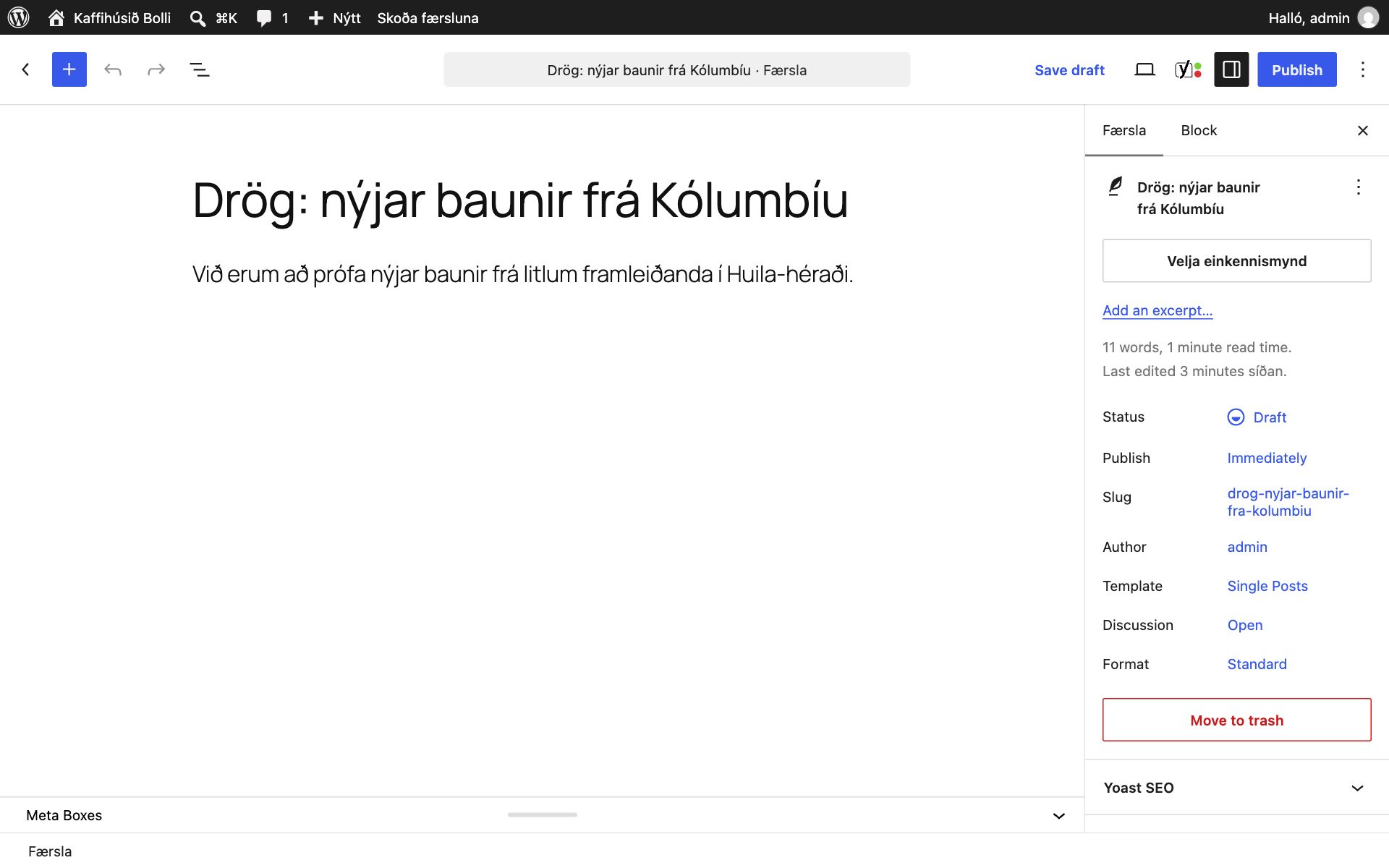1389x868 pixels.
Task: Open the command bar showing post title
Action: (x=676, y=69)
